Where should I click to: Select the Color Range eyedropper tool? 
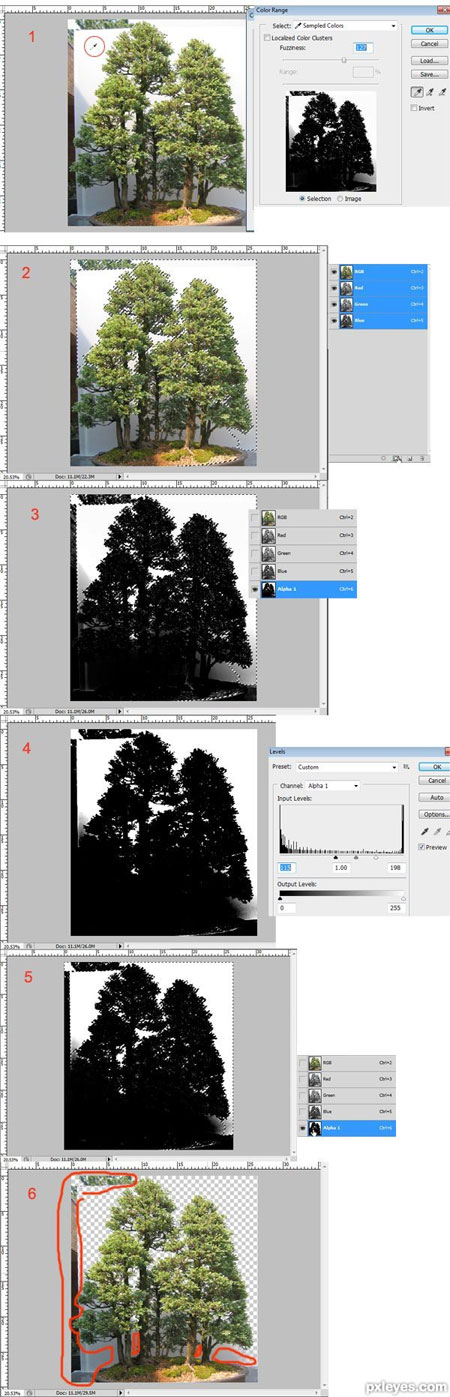point(417,90)
